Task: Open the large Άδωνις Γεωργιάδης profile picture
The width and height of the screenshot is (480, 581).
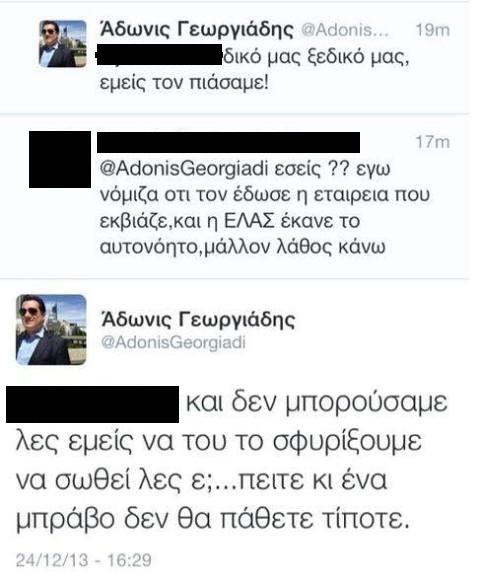Action: click(x=51, y=329)
